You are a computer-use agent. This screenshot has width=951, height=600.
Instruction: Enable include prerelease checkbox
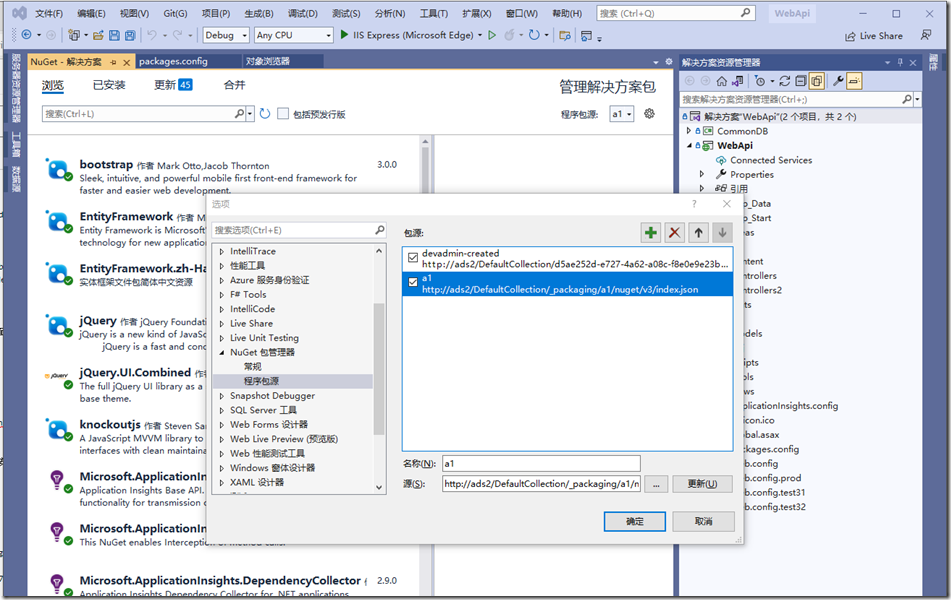click(283, 113)
